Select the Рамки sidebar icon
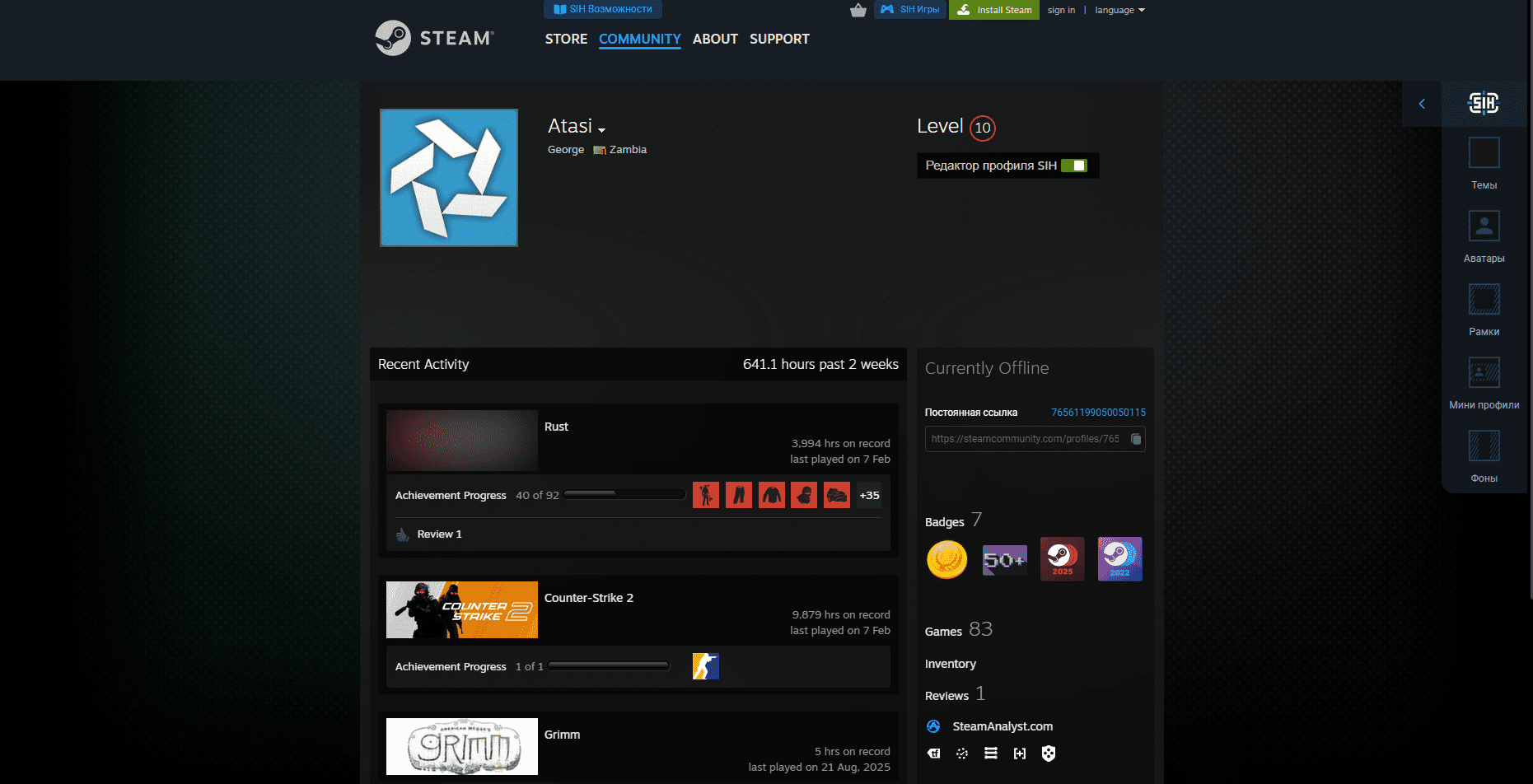The image size is (1533, 784). [x=1484, y=299]
